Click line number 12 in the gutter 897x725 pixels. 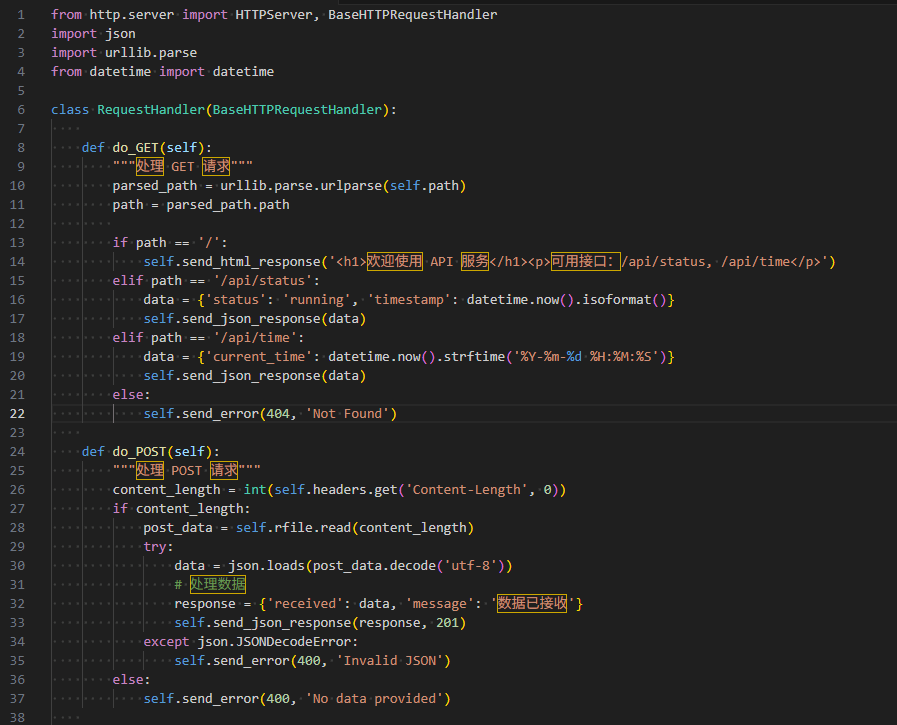17,224
